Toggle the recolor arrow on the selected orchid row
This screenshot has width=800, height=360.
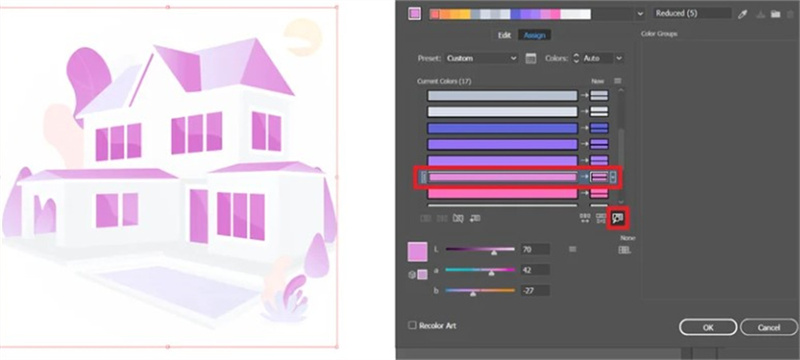pos(584,177)
